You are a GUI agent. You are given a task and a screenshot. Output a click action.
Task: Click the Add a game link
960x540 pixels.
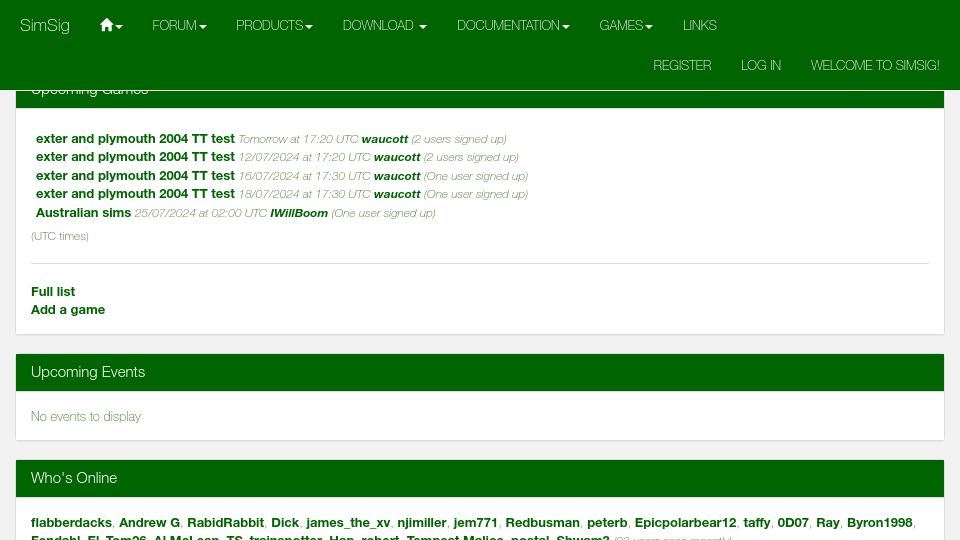pos(68,310)
